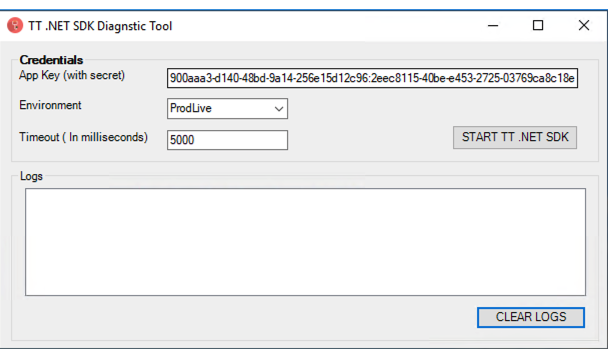Expand the Environment dropdown arrow
Screen dimensions: 608x361
279,109
